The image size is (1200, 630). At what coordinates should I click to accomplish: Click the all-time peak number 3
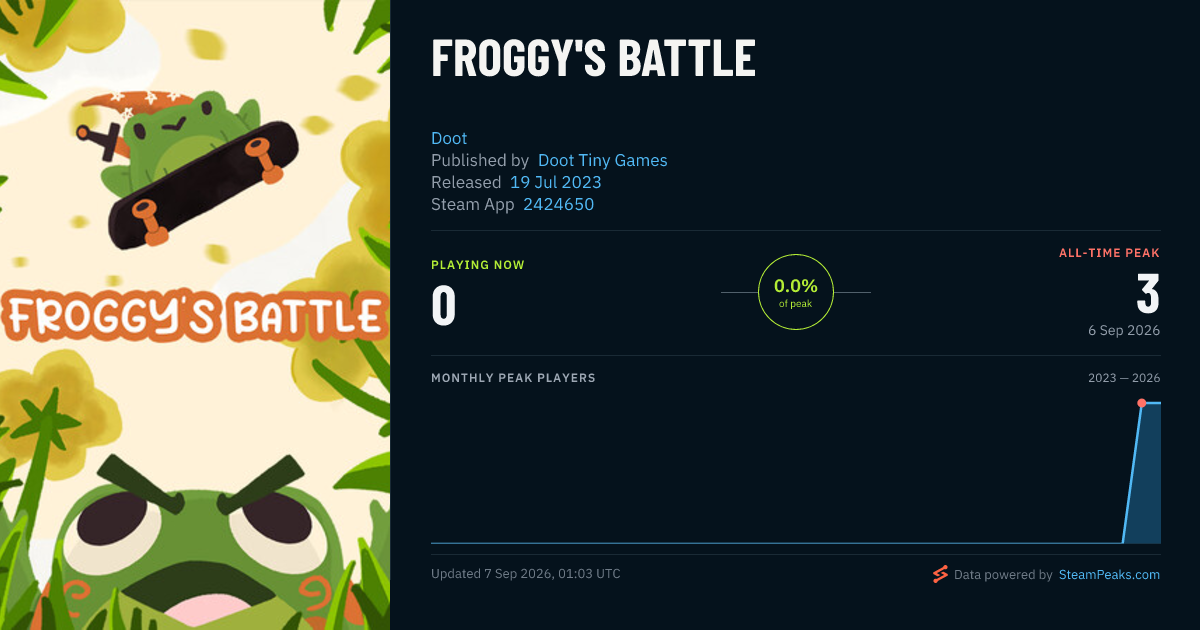1148,293
